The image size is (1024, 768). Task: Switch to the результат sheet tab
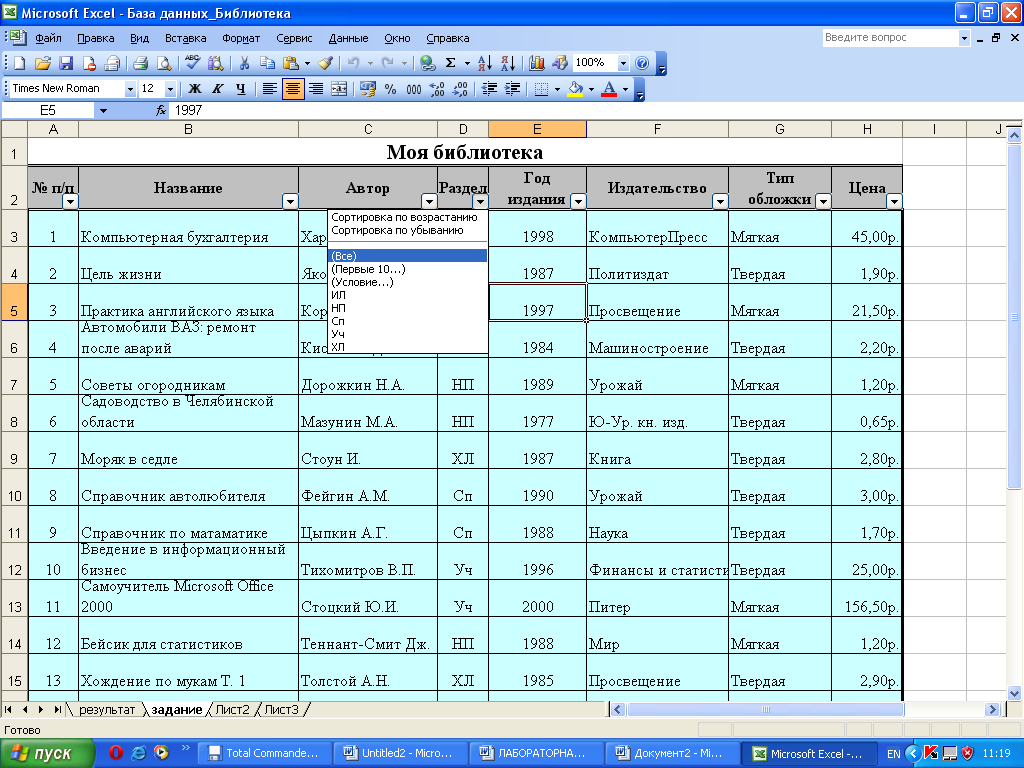pyautogui.click(x=107, y=709)
